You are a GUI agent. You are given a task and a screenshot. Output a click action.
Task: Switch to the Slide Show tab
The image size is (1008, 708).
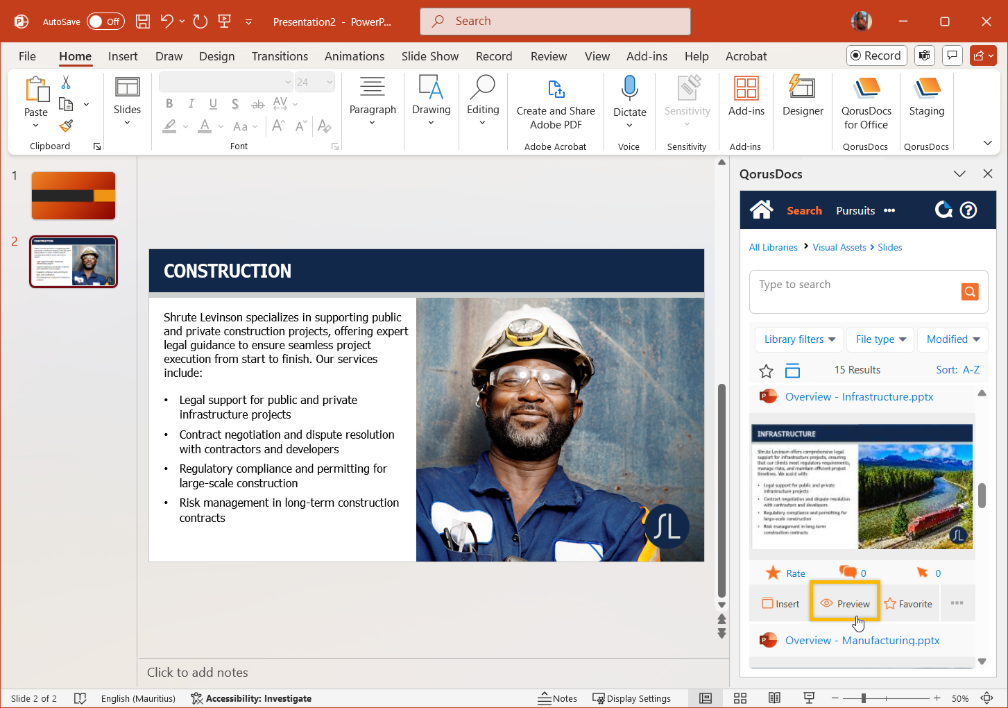[430, 56]
